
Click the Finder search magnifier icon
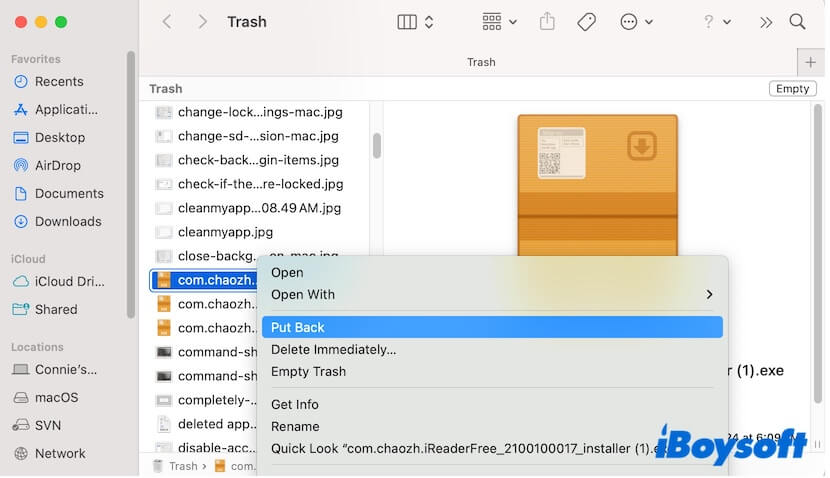coord(797,22)
